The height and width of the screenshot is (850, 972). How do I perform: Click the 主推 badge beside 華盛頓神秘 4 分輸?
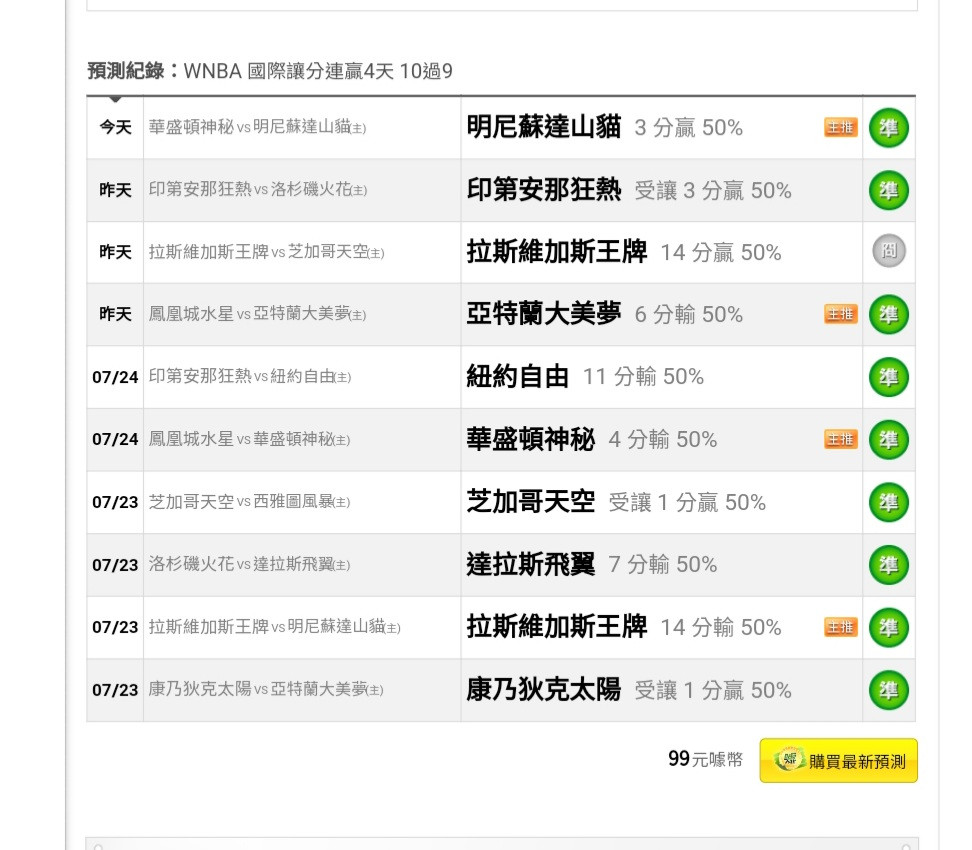(x=841, y=439)
